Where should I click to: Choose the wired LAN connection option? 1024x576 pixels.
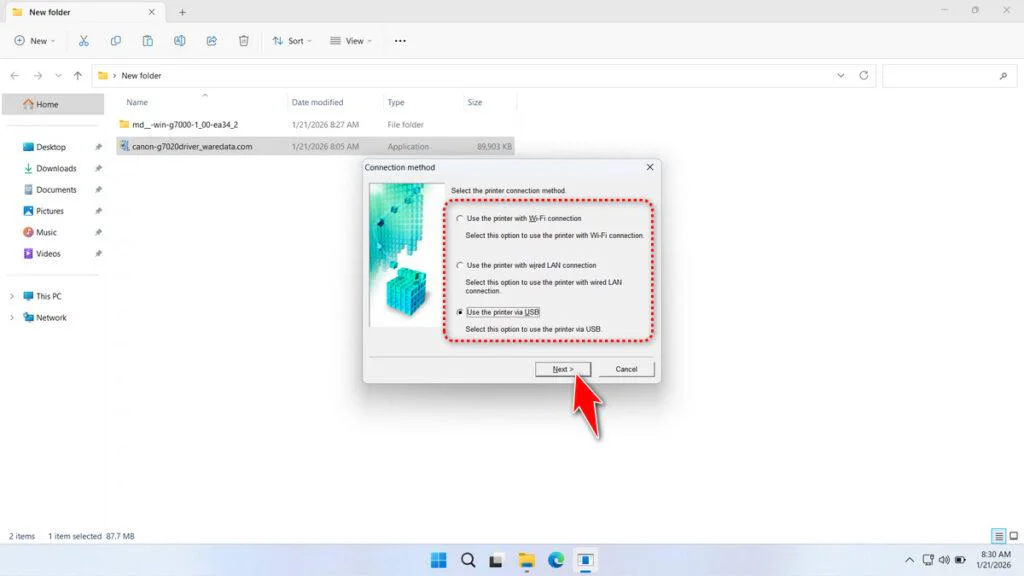458,265
